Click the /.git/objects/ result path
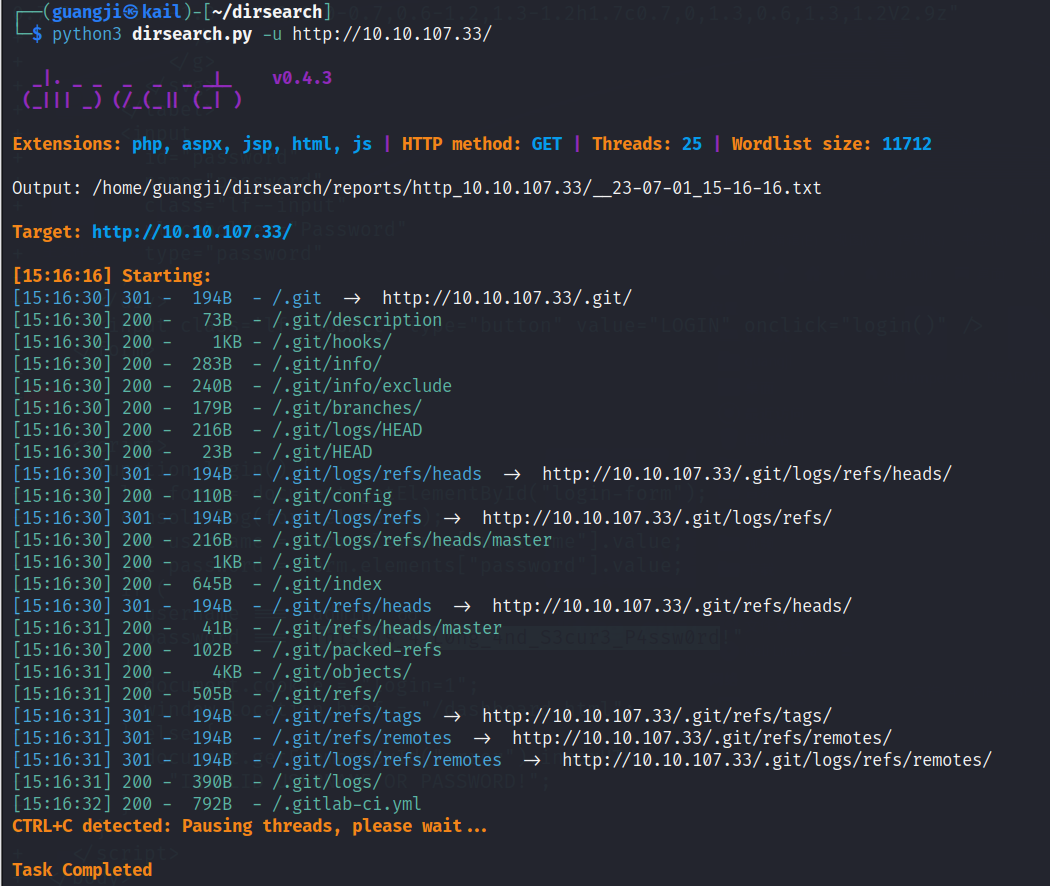Image resolution: width=1050 pixels, height=886 pixels. coord(342,672)
